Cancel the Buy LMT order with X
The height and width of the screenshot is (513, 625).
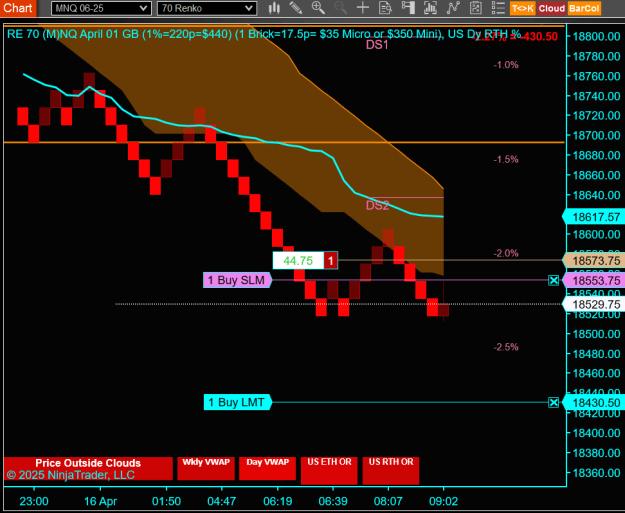click(553, 403)
